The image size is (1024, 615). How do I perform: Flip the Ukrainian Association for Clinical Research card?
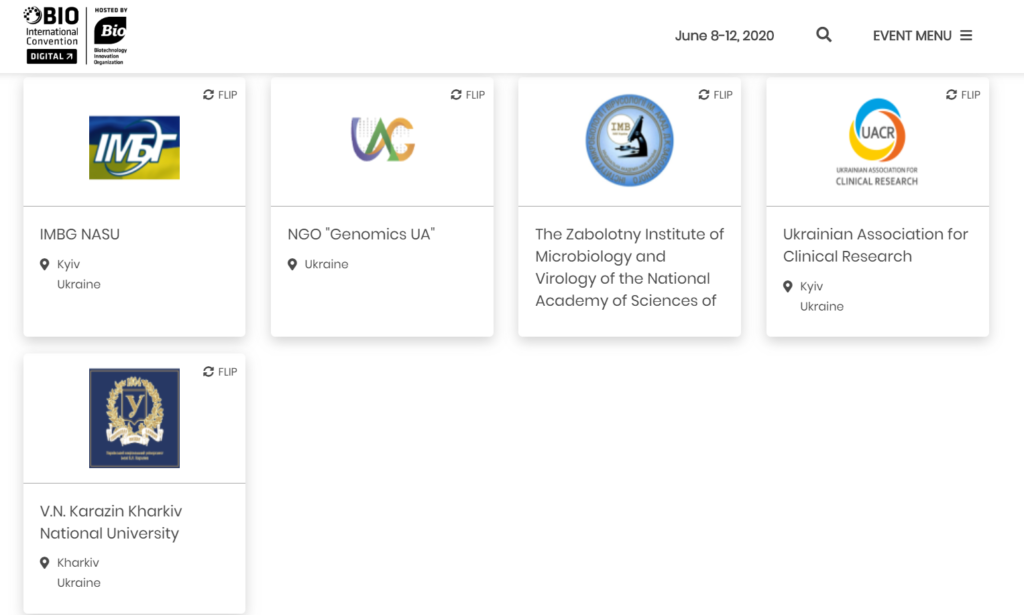coord(963,95)
